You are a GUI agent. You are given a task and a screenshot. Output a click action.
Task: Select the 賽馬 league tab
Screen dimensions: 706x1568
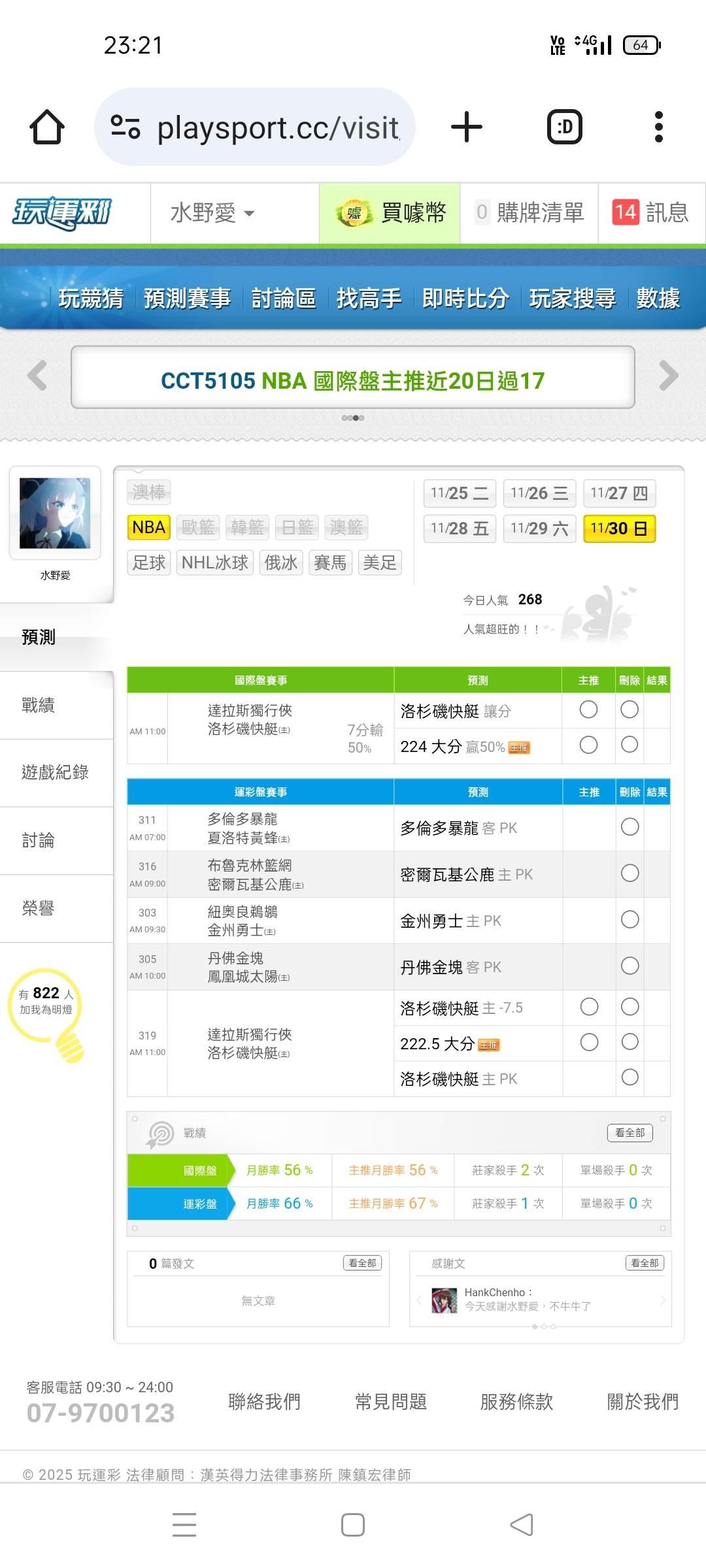tap(330, 563)
